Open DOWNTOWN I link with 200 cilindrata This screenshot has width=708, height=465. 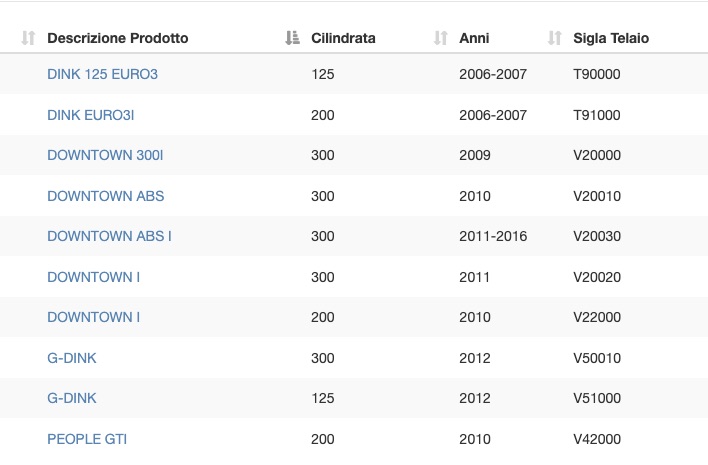pos(93,317)
